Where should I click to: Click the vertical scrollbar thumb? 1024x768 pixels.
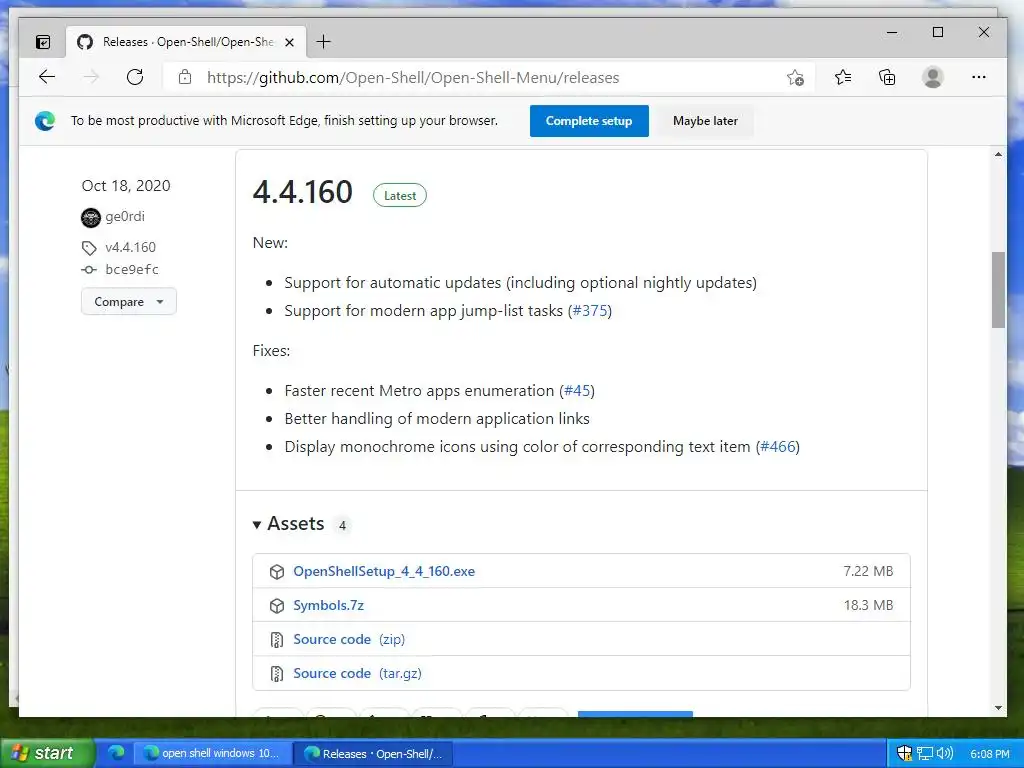[x=998, y=290]
